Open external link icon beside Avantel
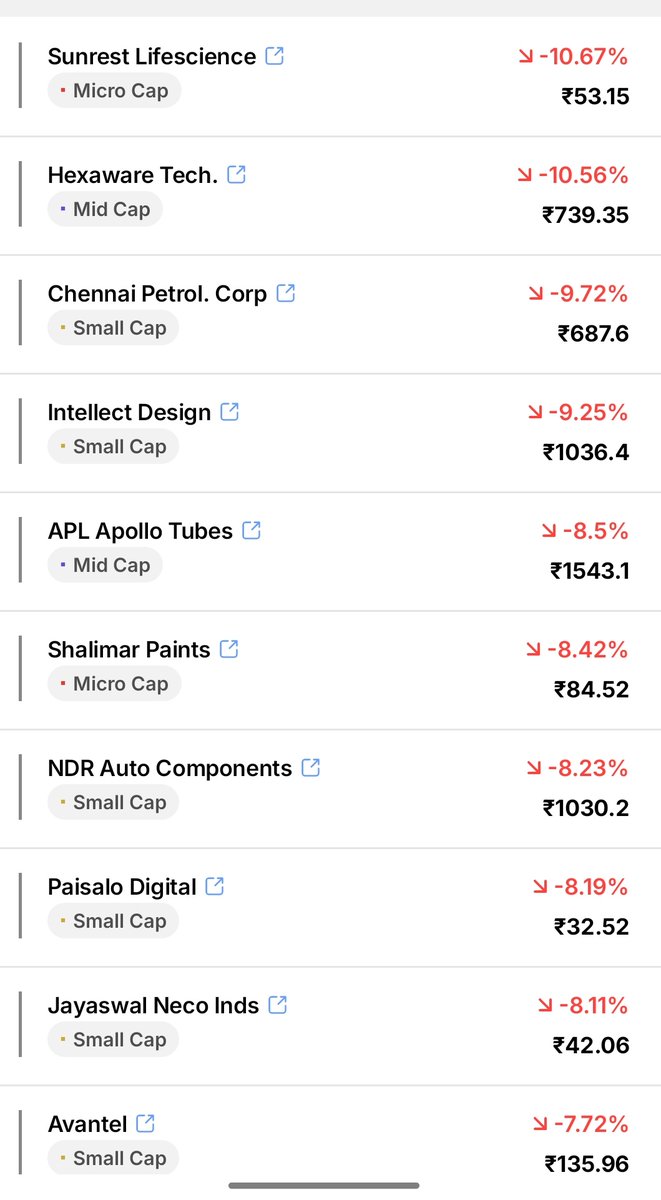Screen dimensions: 661x1200 [146, 1124]
